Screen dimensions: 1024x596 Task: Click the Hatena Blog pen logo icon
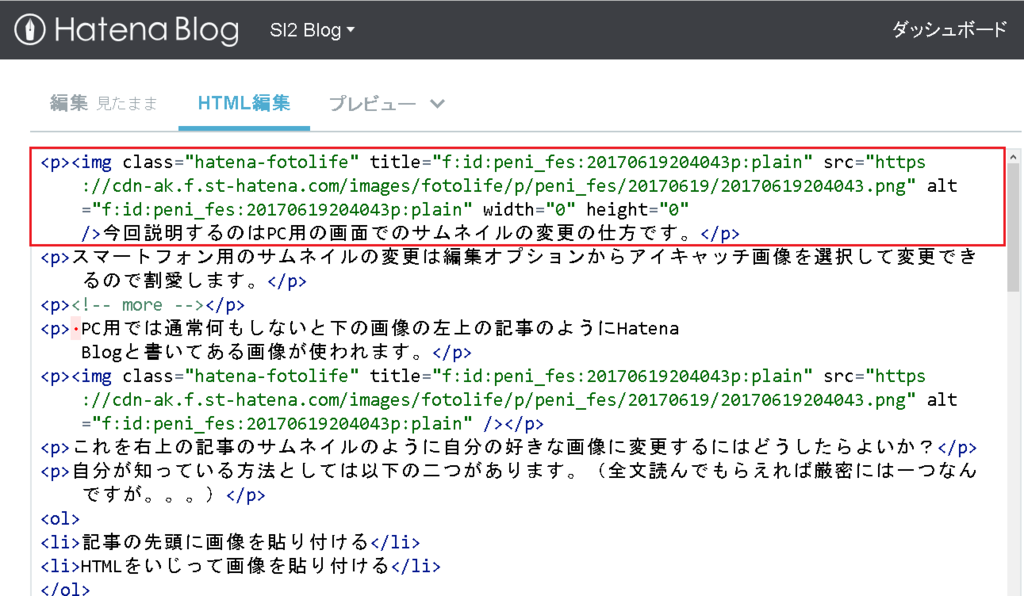pyautogui.click(x=29, y=30)
